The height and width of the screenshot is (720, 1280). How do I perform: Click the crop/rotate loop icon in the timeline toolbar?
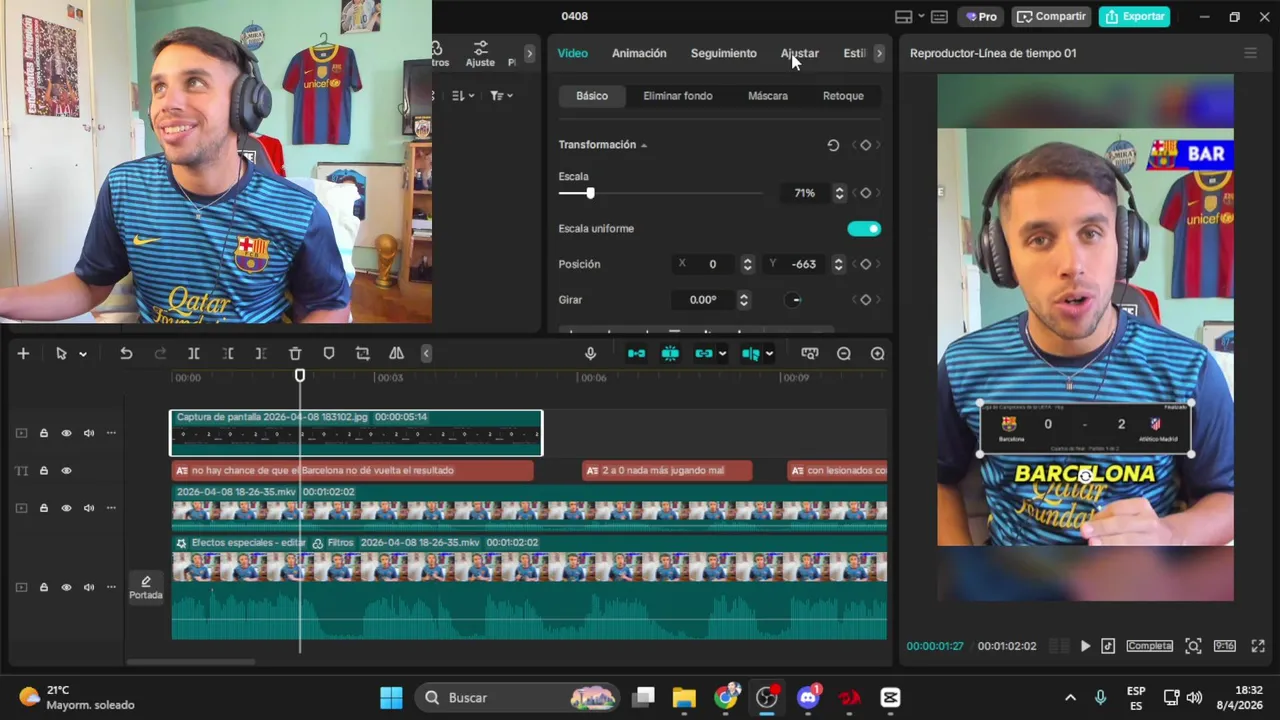coord(363,353)
